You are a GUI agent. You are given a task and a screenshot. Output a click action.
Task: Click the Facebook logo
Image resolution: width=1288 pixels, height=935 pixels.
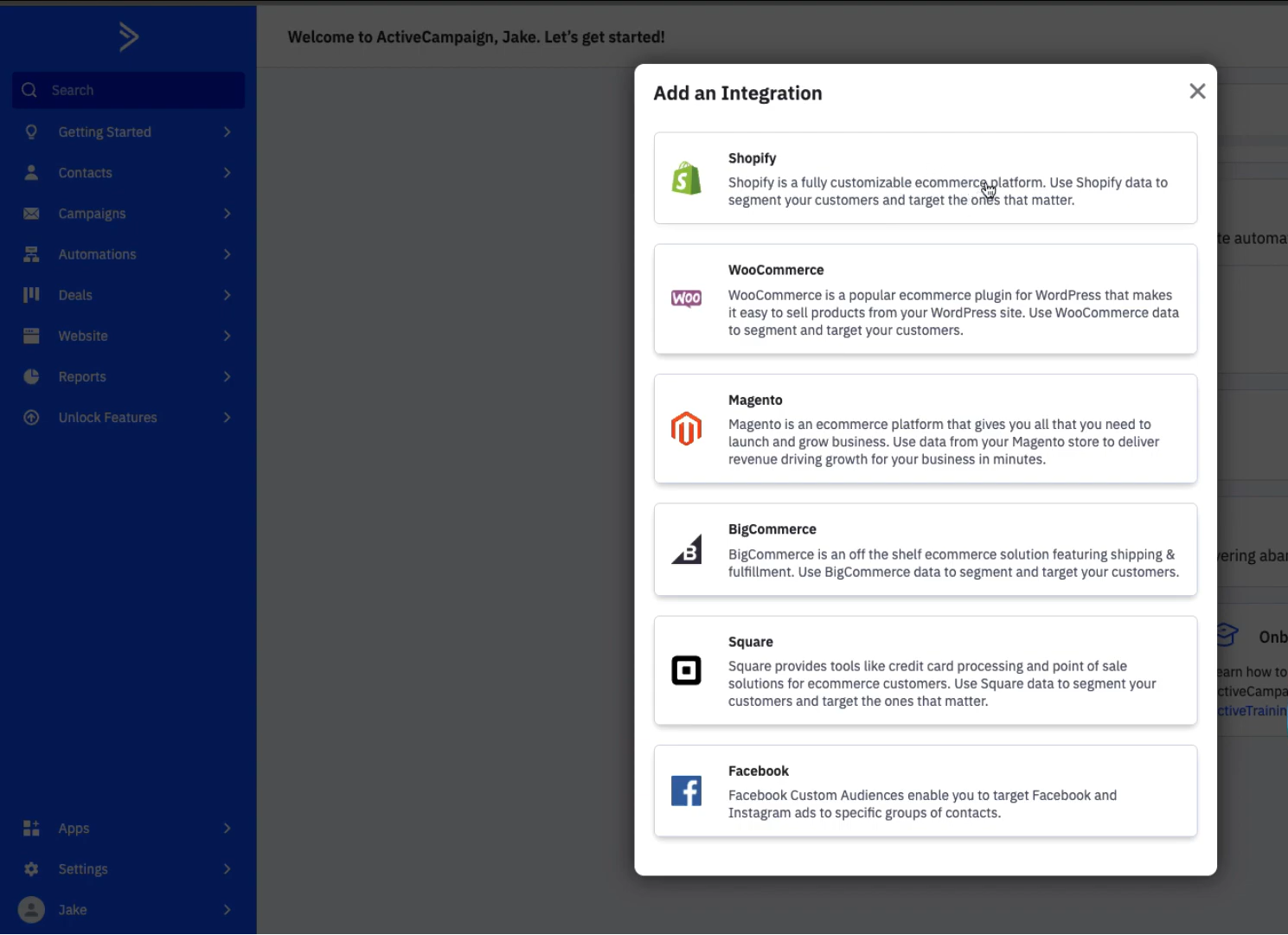686,791
